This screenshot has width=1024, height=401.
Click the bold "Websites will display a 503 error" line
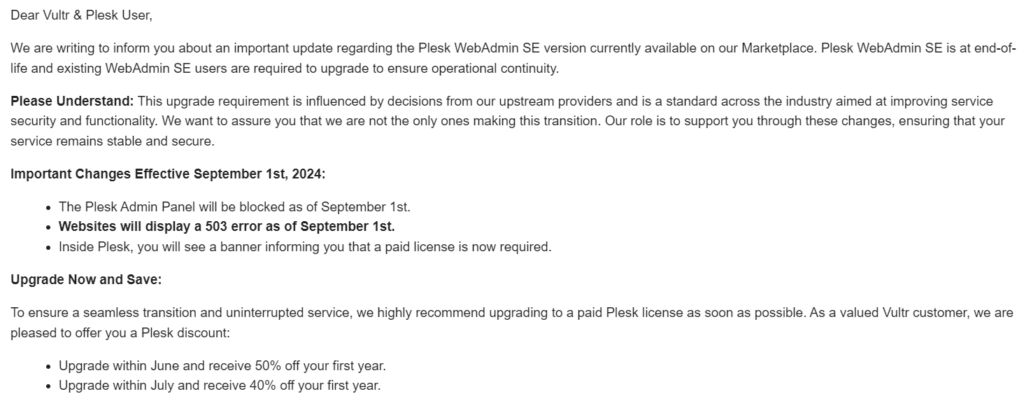(x=227, y=227)
